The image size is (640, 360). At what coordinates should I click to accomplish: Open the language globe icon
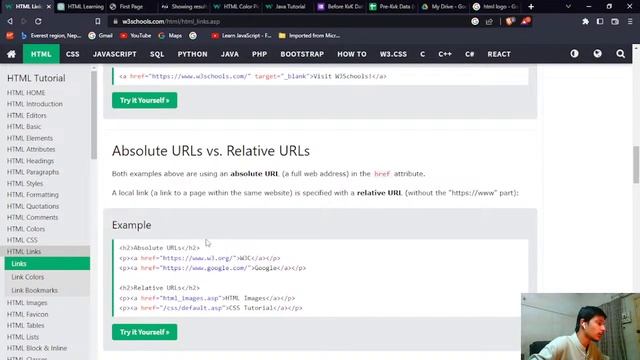click(598, 54)
